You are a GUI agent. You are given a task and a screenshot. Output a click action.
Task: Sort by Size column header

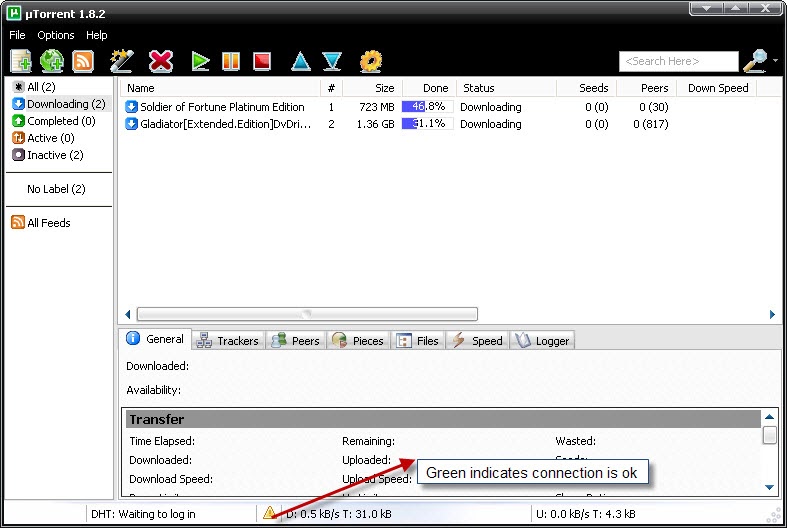pyautogui.click(x=372, y=88)
